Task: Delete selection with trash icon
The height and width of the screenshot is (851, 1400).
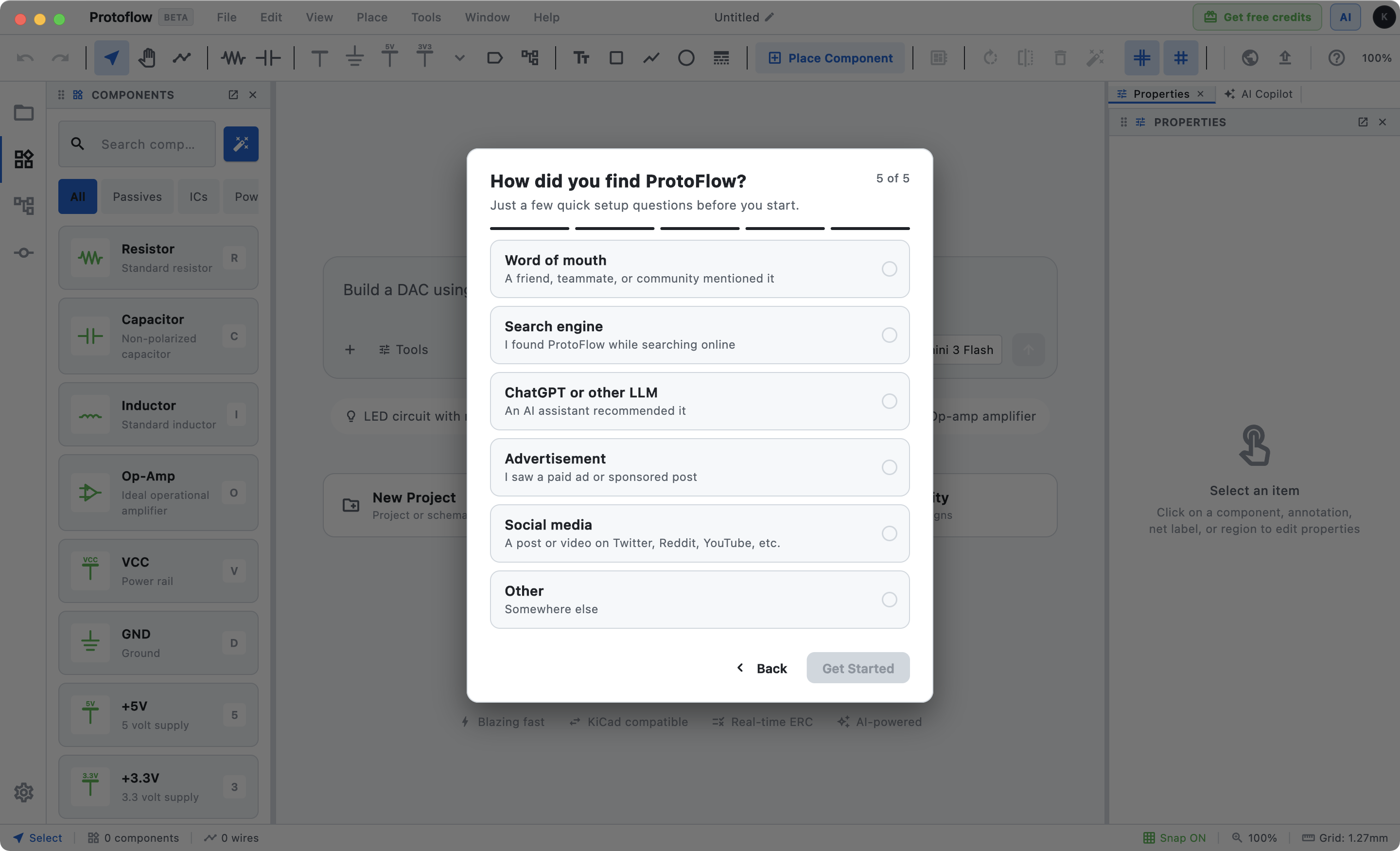Action: [x=1060, y=57]
